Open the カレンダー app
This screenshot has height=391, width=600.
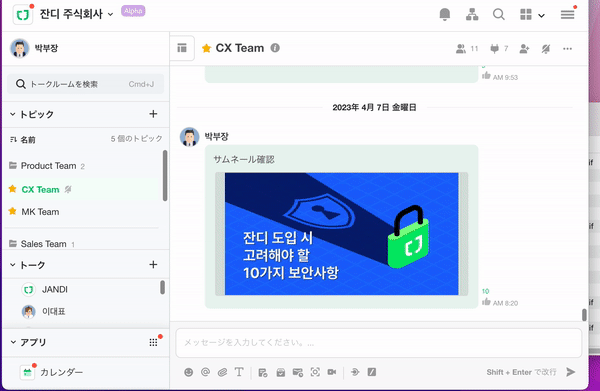(61, 372)
